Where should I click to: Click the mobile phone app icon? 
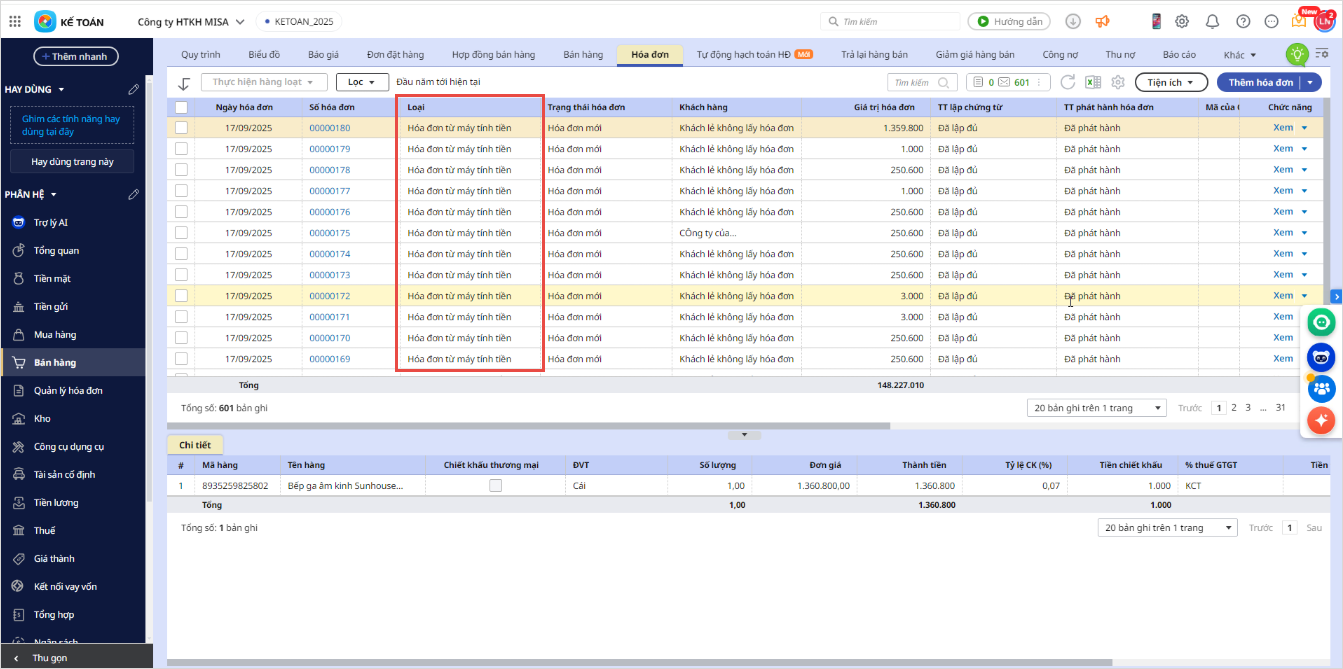click(1156, 21)
